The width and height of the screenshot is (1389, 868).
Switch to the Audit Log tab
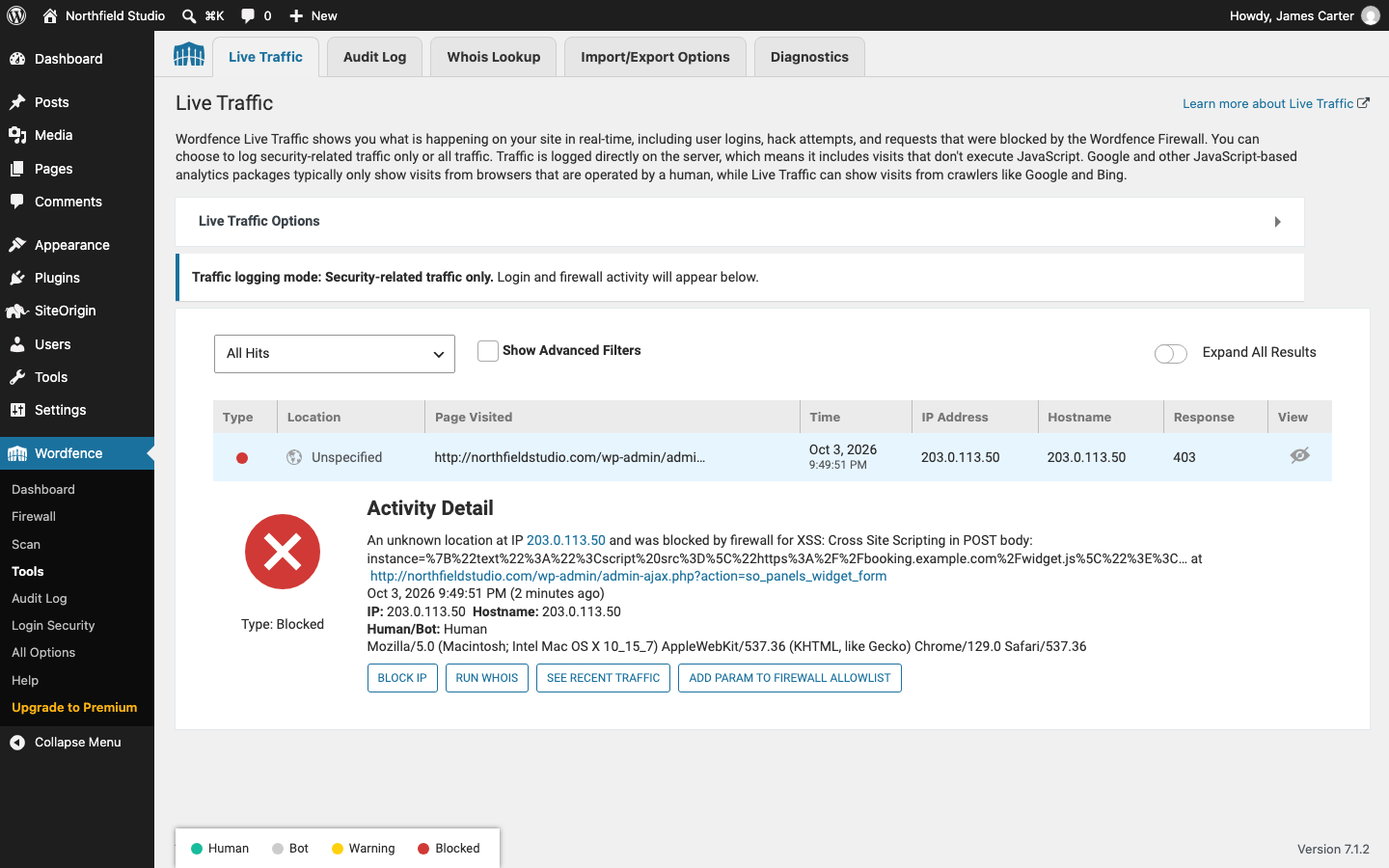[375, 57]
